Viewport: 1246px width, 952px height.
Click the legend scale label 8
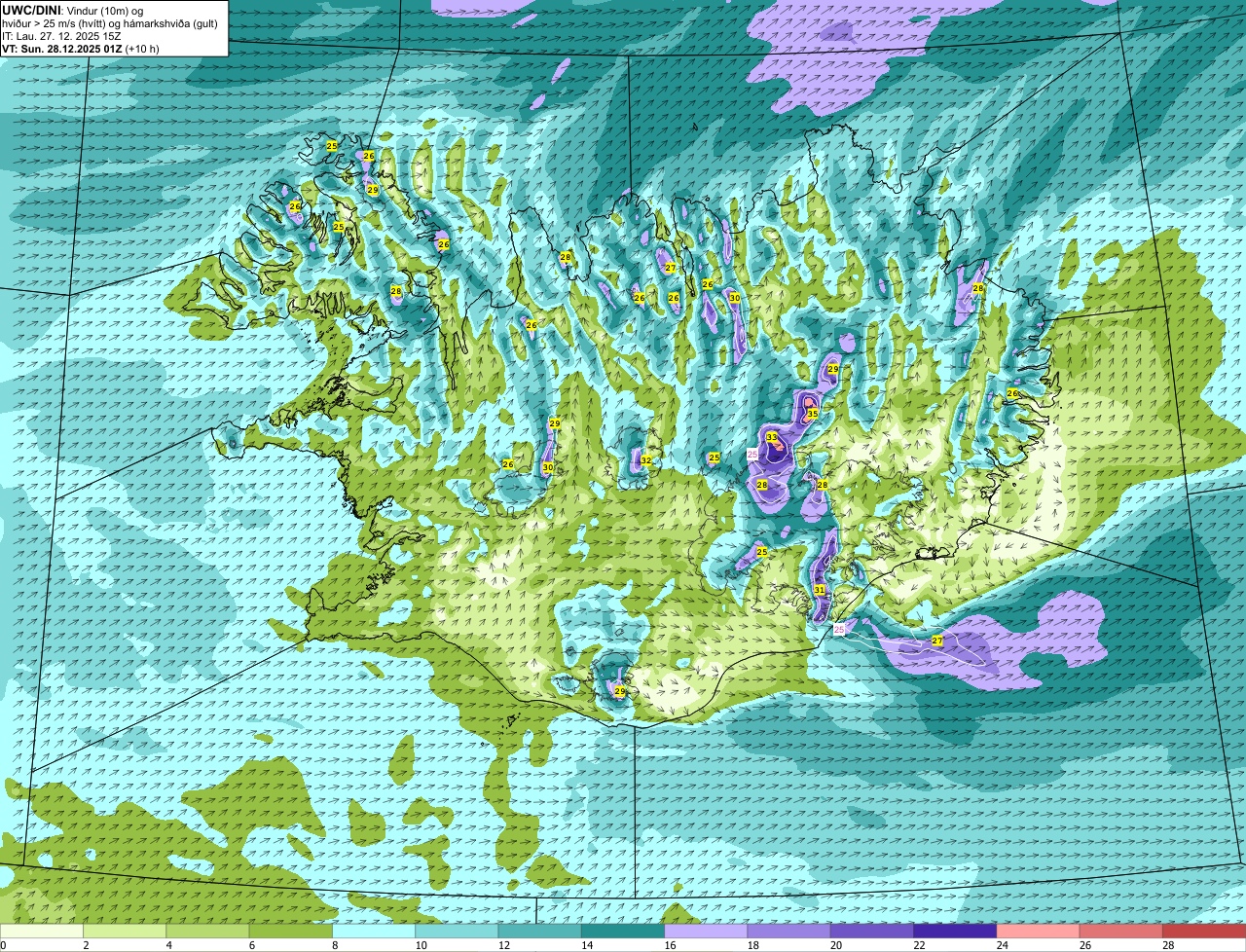(335, 945)
